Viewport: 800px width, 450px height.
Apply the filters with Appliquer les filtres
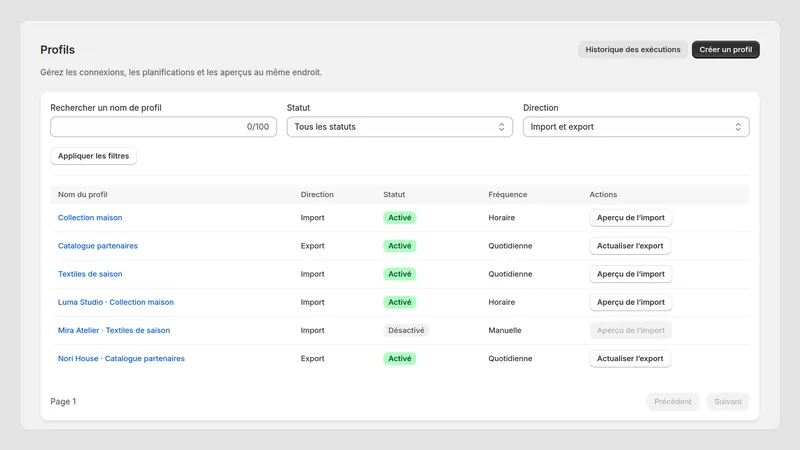[x=93, y=156]
